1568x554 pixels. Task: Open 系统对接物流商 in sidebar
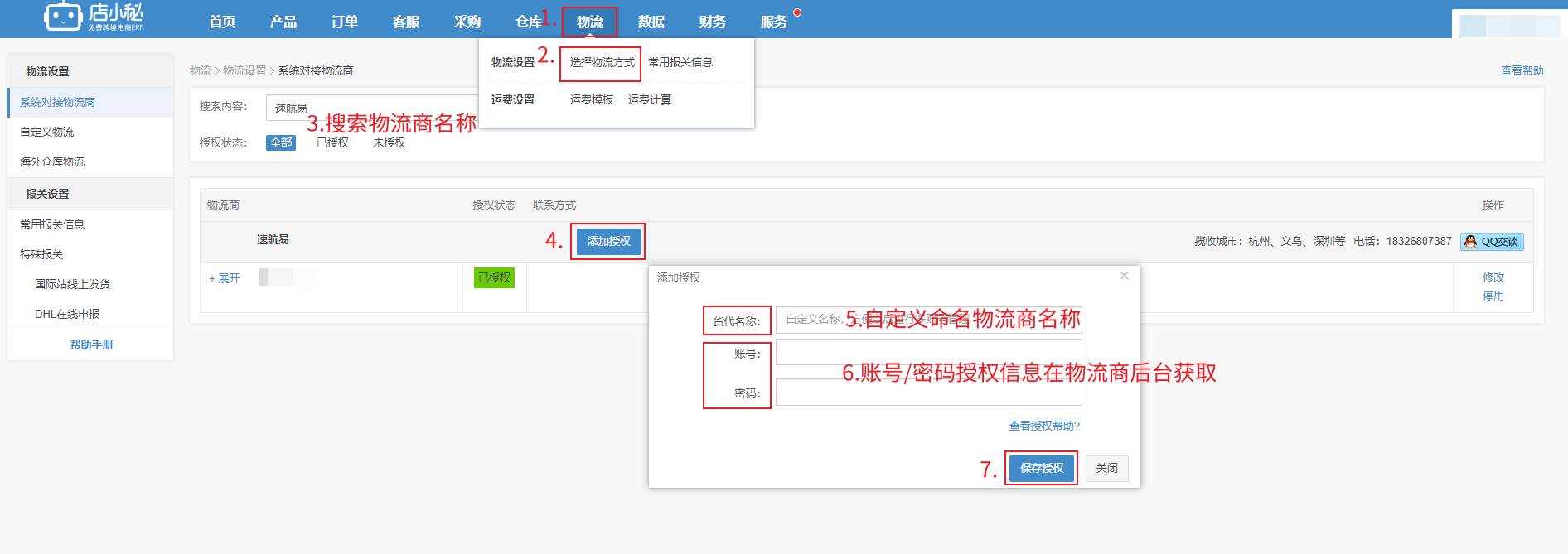point(90,103)
